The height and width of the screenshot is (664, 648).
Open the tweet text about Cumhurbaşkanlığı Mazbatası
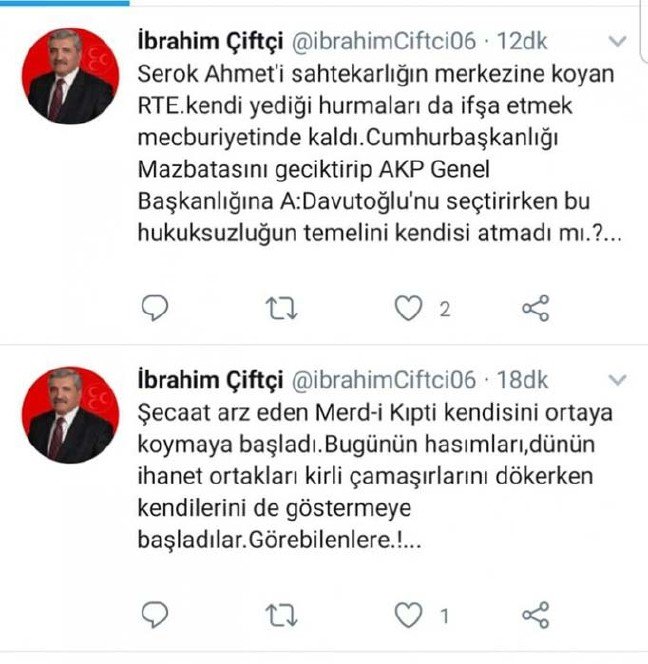380,153
